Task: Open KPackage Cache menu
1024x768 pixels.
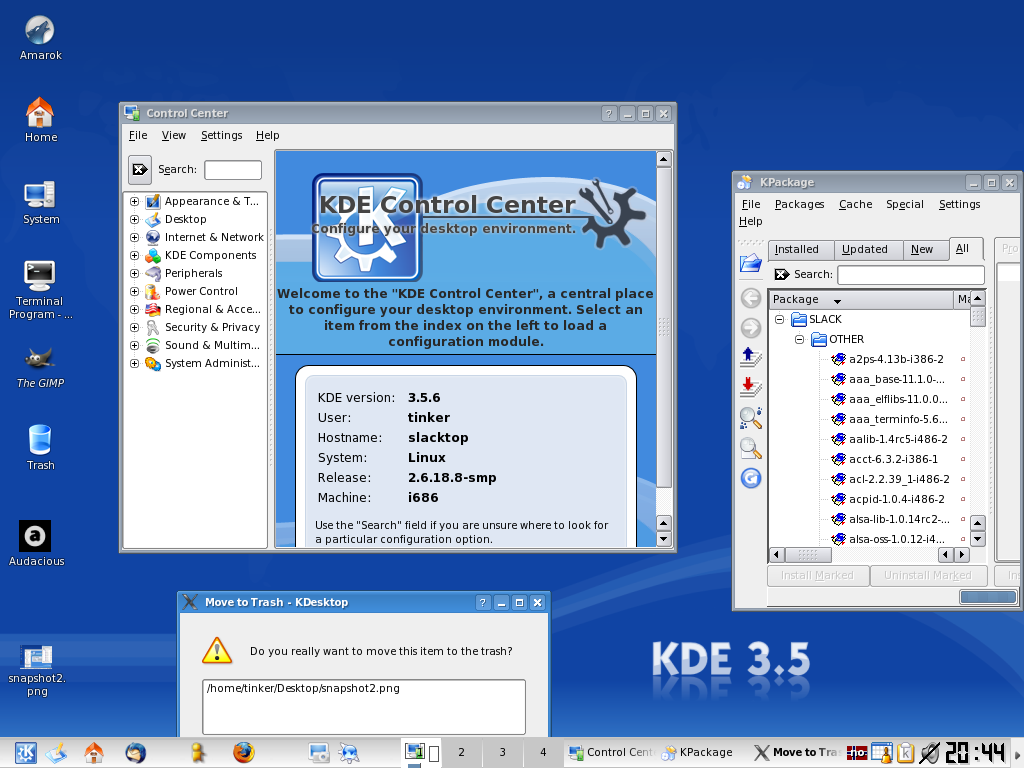Action: [x=856, y=204]
